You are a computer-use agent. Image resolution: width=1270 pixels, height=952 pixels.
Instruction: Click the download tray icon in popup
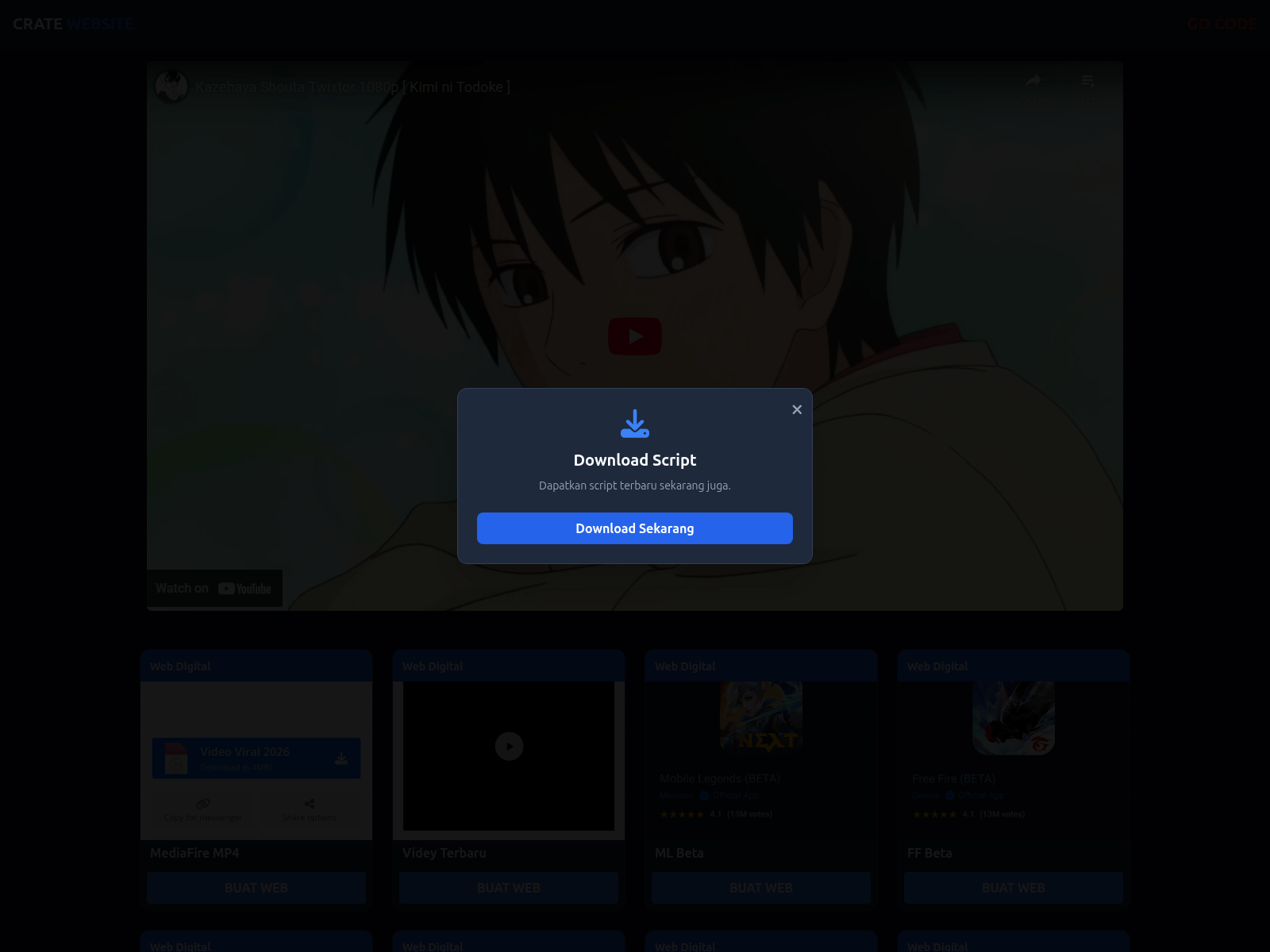(x=635, y=424)
